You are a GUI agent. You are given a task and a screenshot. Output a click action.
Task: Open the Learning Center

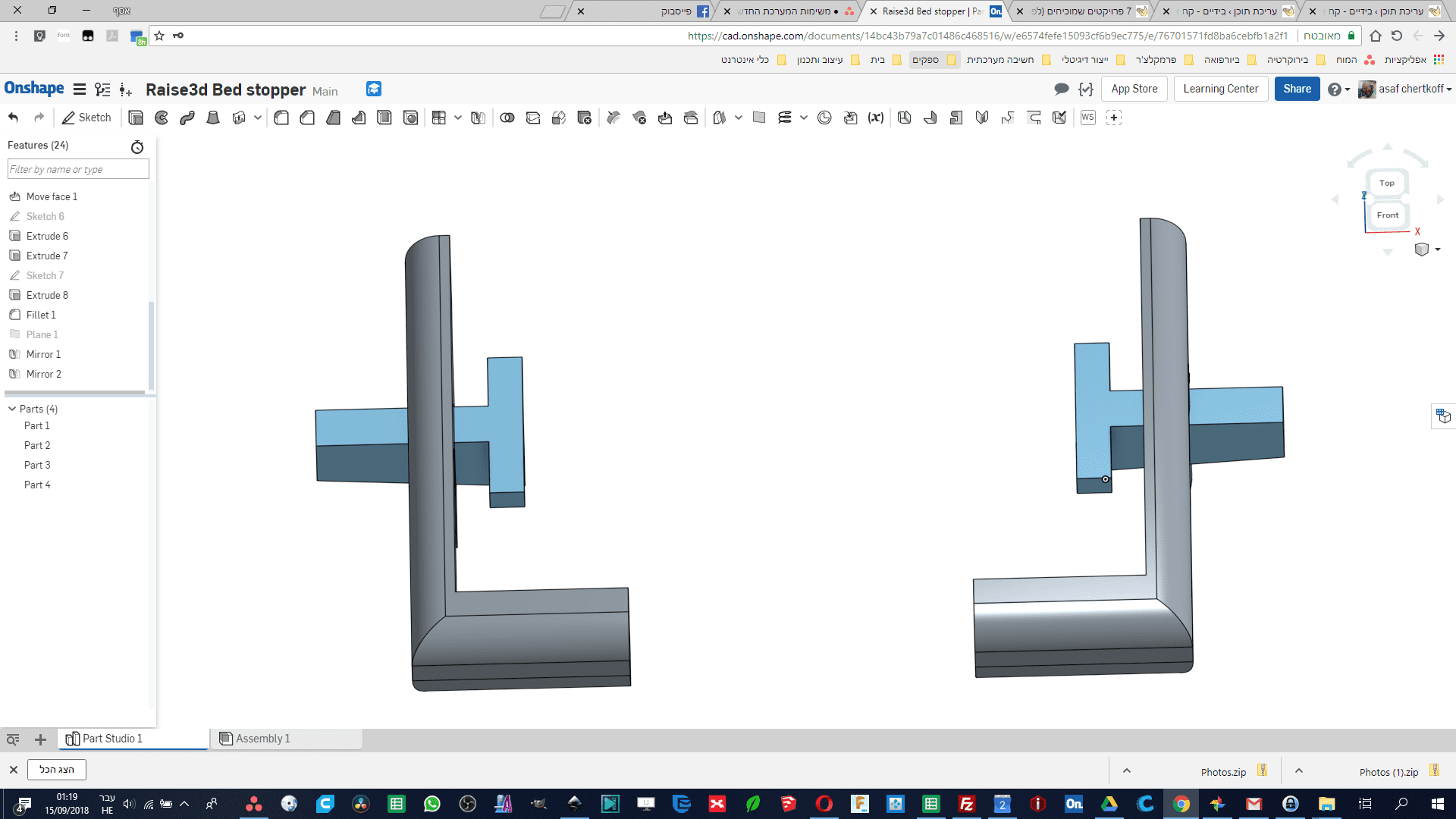click(1220, 89)
